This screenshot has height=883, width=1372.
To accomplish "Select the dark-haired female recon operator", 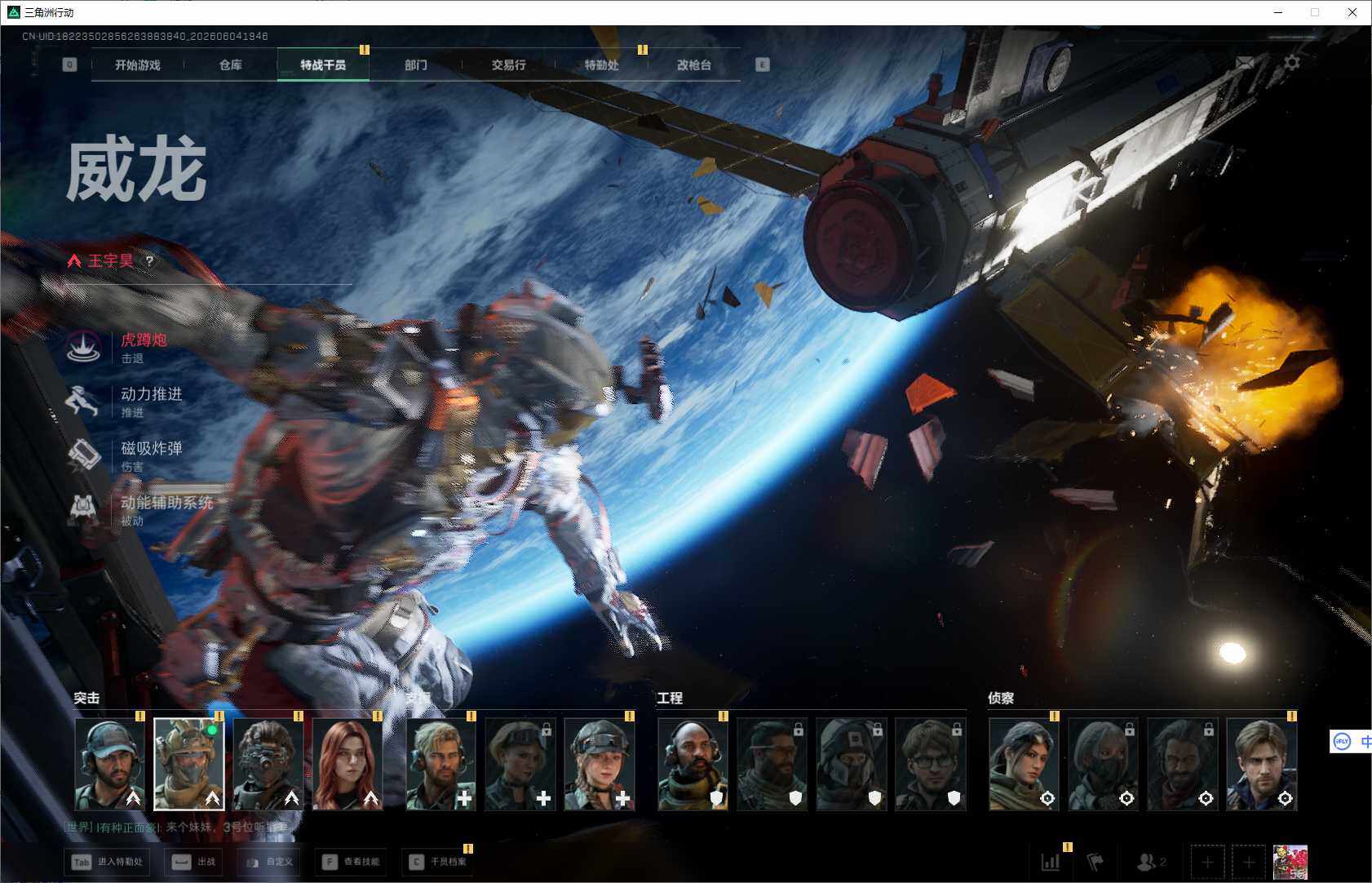I will pos(1025,764).
